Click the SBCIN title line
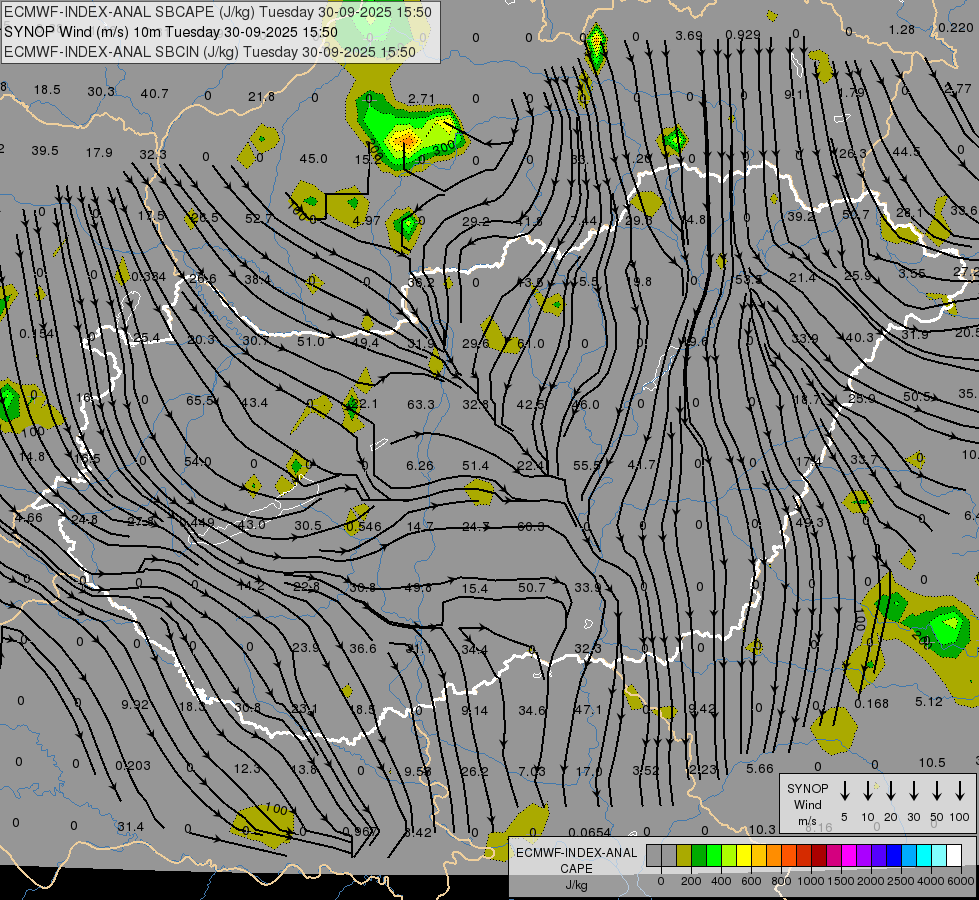The image size is (979, 900). [209, 52]
